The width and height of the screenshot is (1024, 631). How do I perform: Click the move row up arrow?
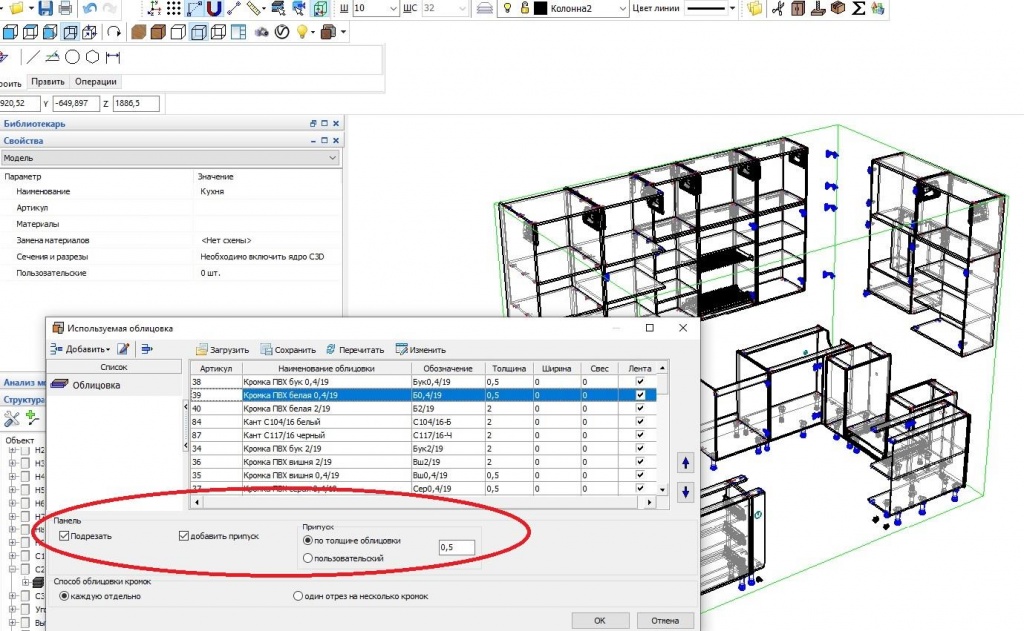coord(685,462)
